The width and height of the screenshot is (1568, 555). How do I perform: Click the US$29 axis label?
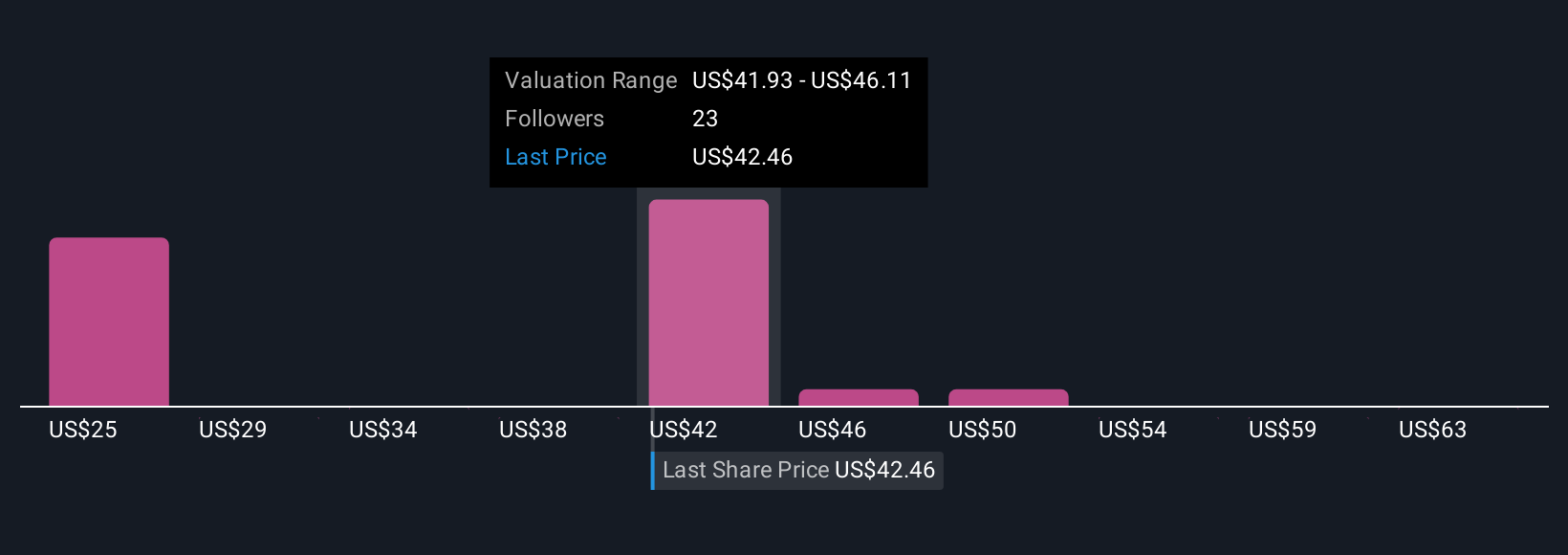coord(233,430)
